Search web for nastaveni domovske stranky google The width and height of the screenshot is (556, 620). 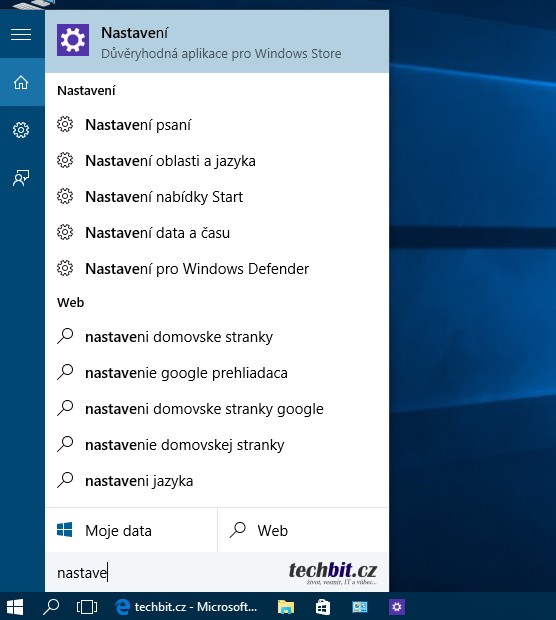point(217,409)
